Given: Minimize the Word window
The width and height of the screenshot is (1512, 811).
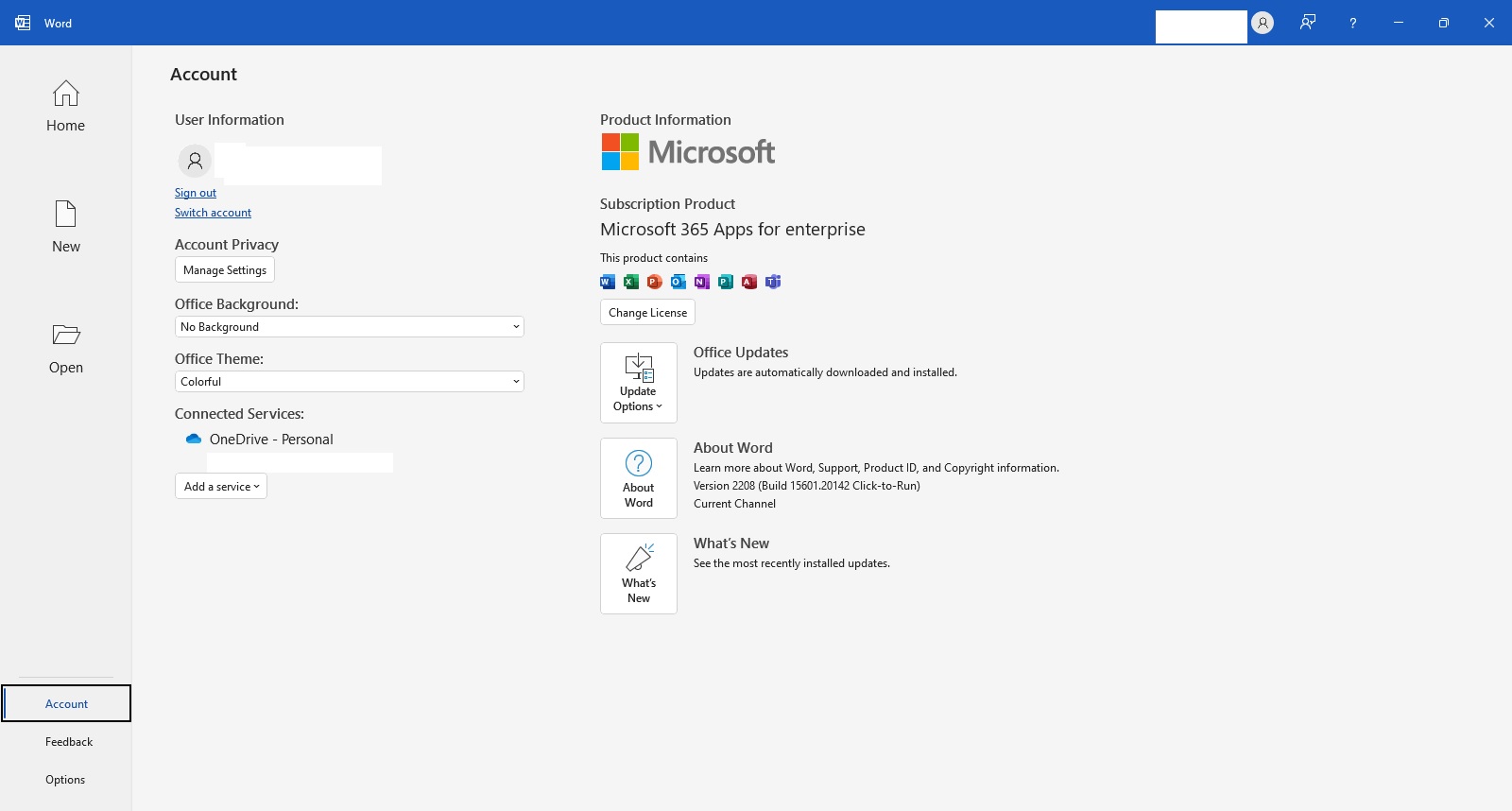Looking at the screenshot, I should [1399, 23].
